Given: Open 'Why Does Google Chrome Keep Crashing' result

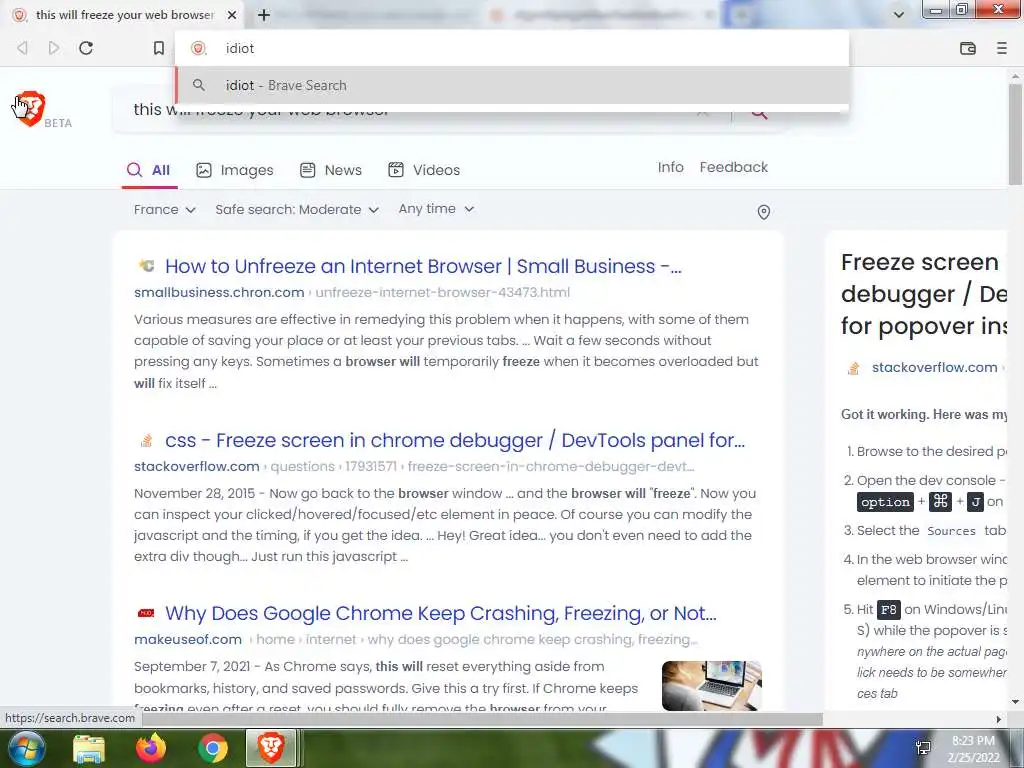Looking at the screenshot, I should (x=441, y=613).
